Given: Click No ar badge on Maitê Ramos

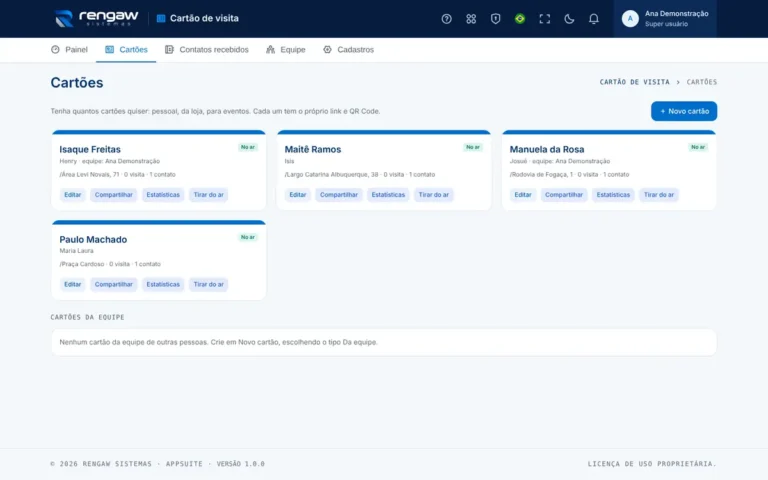Looking at the screenshot, I should (473, 147).
